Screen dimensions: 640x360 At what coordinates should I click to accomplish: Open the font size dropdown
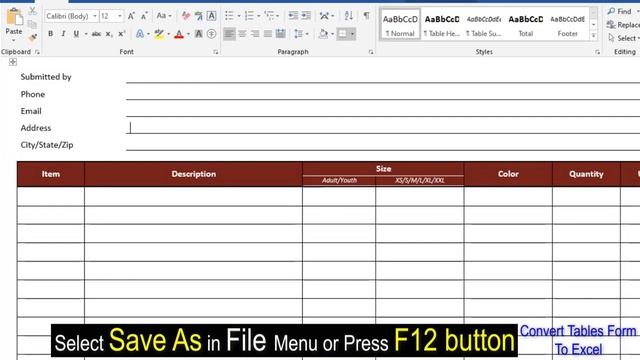click(x=120, y=16)
